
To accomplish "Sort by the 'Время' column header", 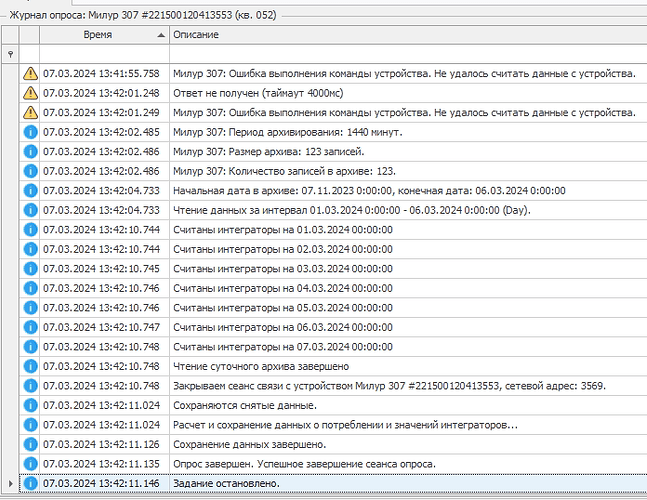I will tap(98, 35).
